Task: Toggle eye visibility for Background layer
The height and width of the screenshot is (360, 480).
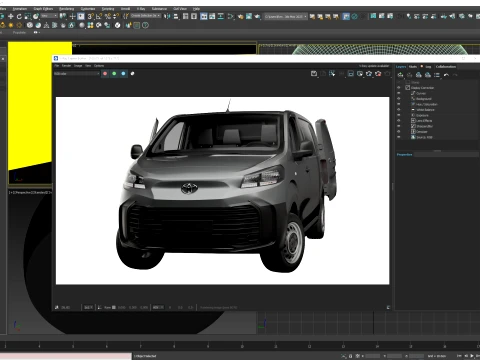Action: [x=399, y=99]
